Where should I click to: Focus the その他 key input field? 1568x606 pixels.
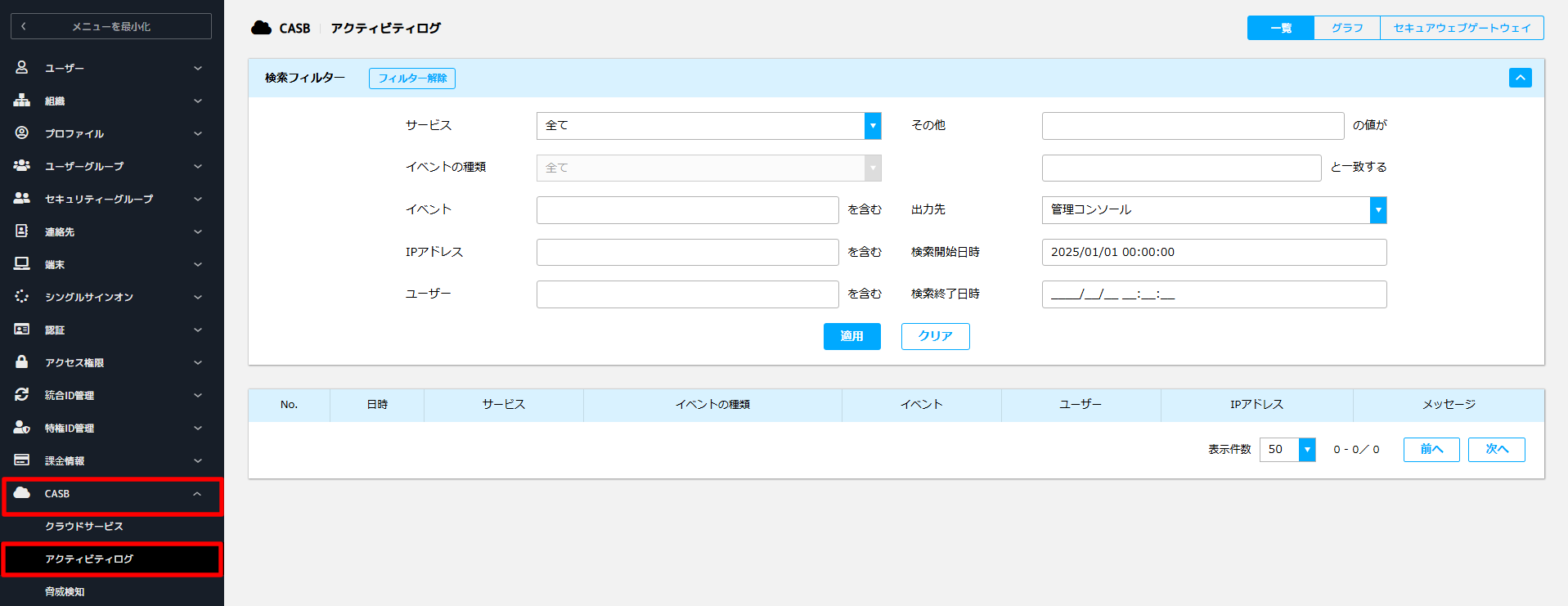tap(1193, 126)
